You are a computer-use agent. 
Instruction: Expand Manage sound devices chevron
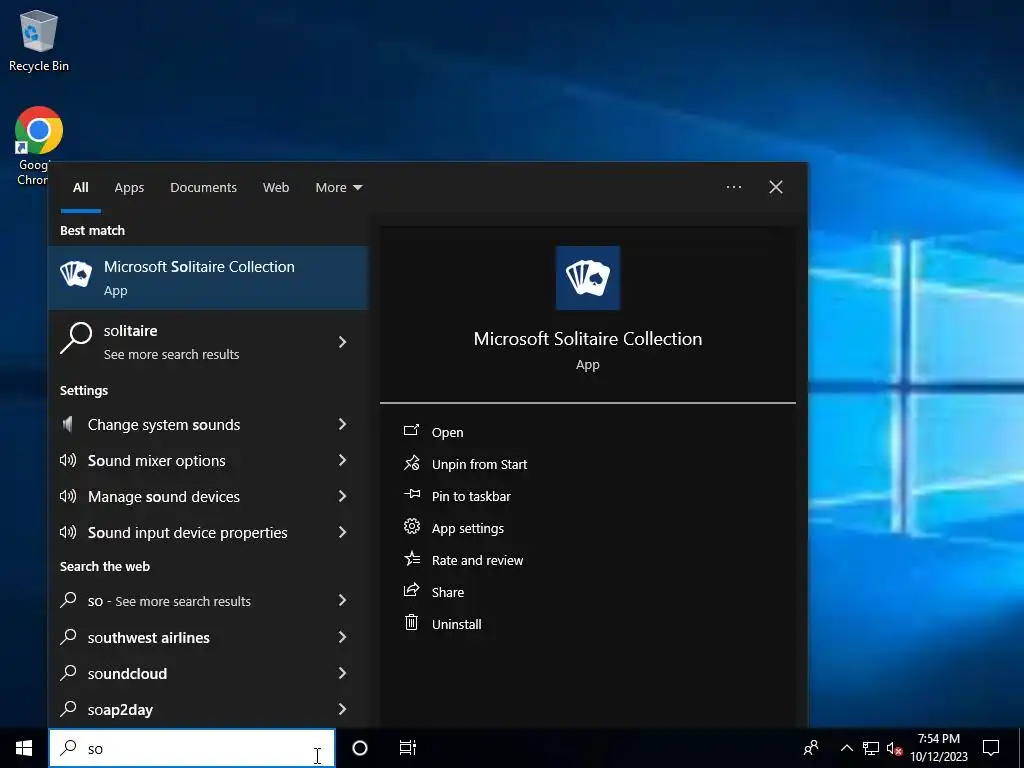pyautogui.click(x=342, y=496)
